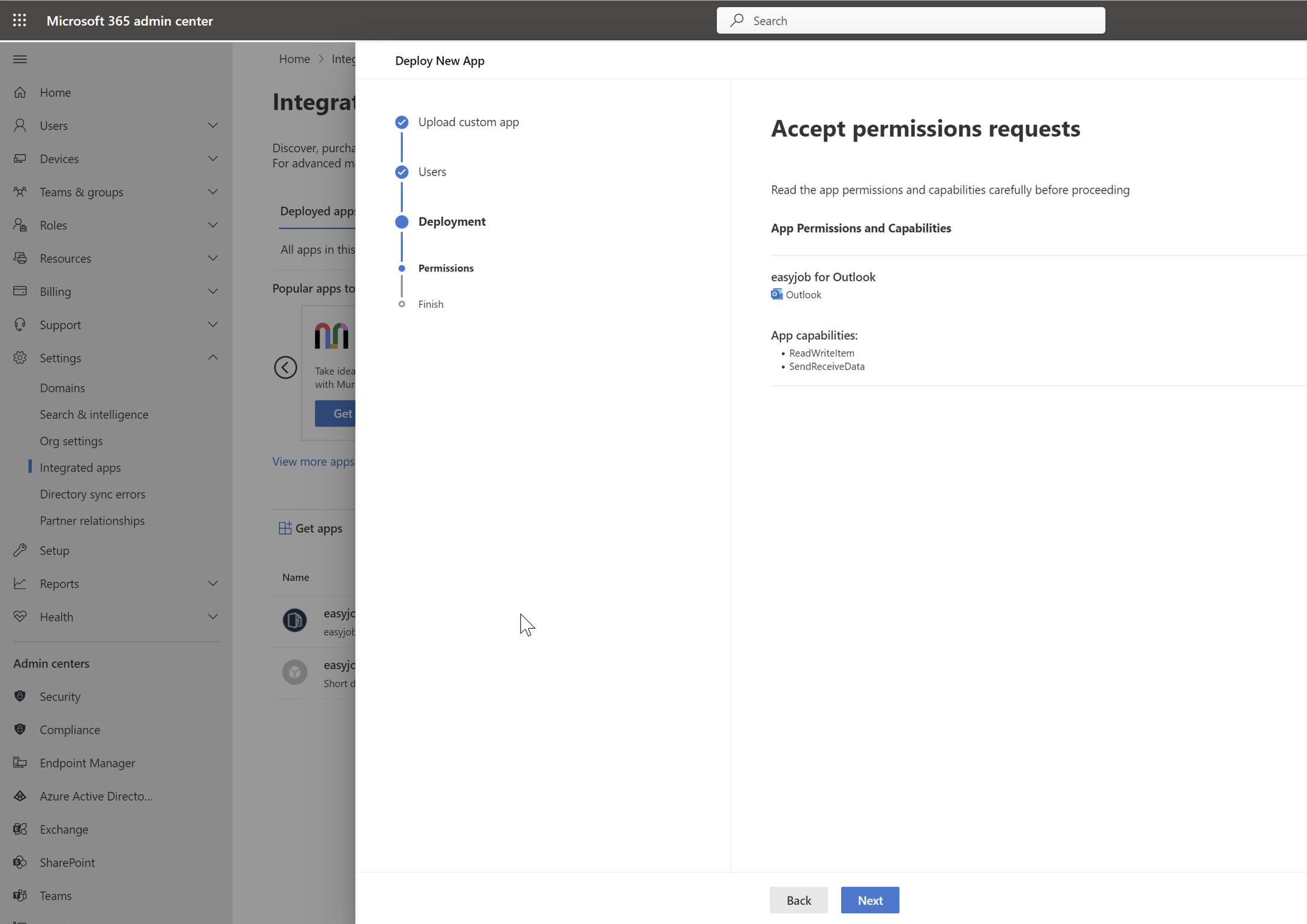The width and height of the screenshot is (1307, 924).
Task: Expand the Users navigation section
Action: (x=213, y=125)
